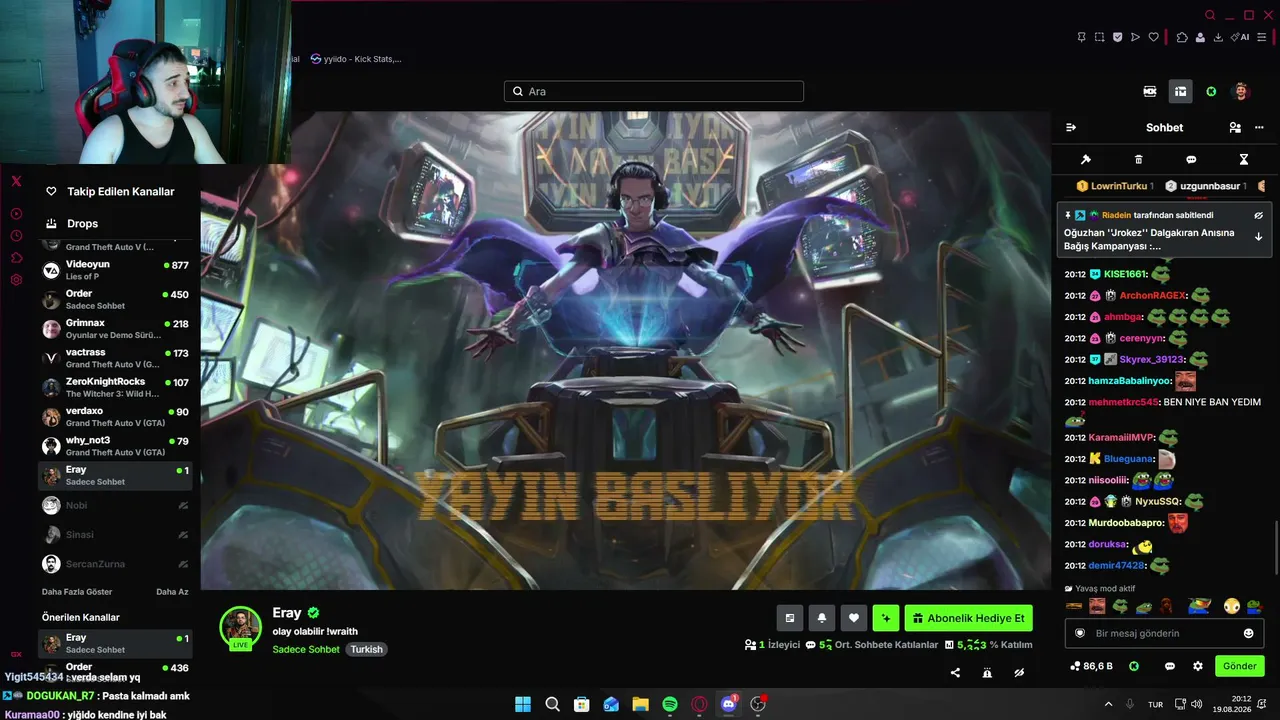Click the chat bubble mod tool icon

[1191, 159]
